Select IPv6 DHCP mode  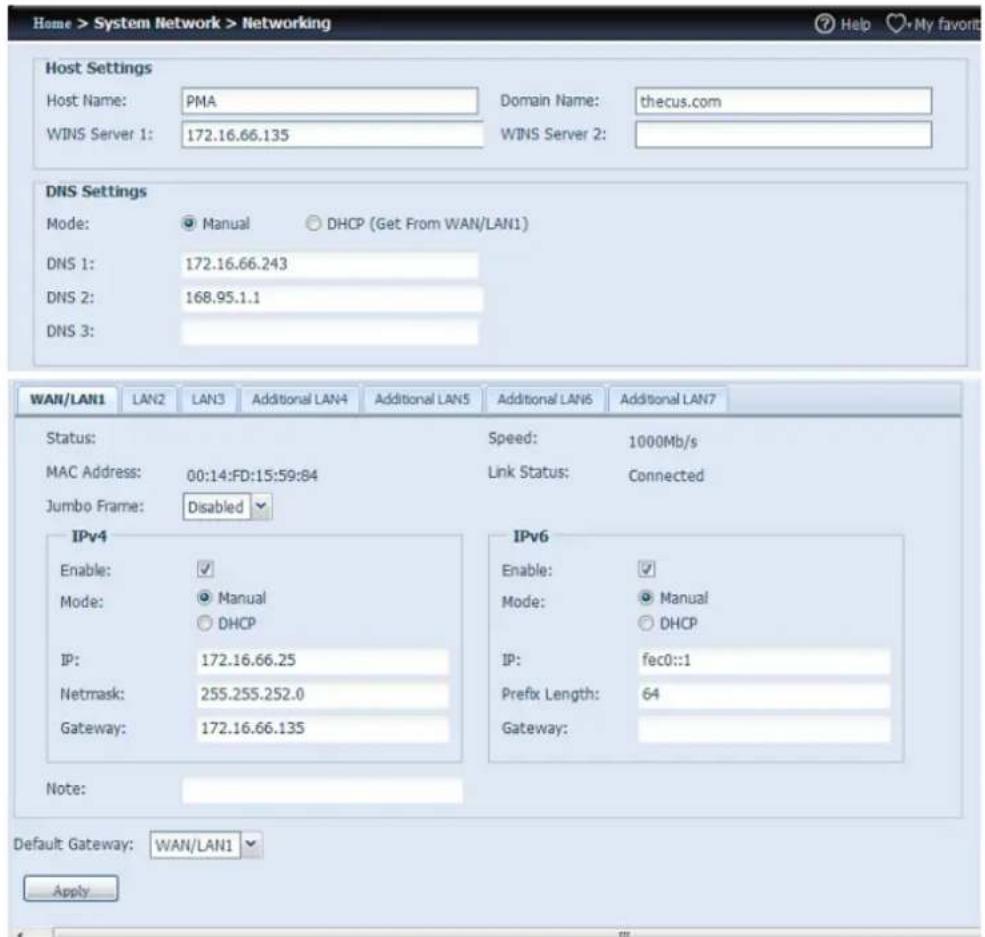pos(646,624)
